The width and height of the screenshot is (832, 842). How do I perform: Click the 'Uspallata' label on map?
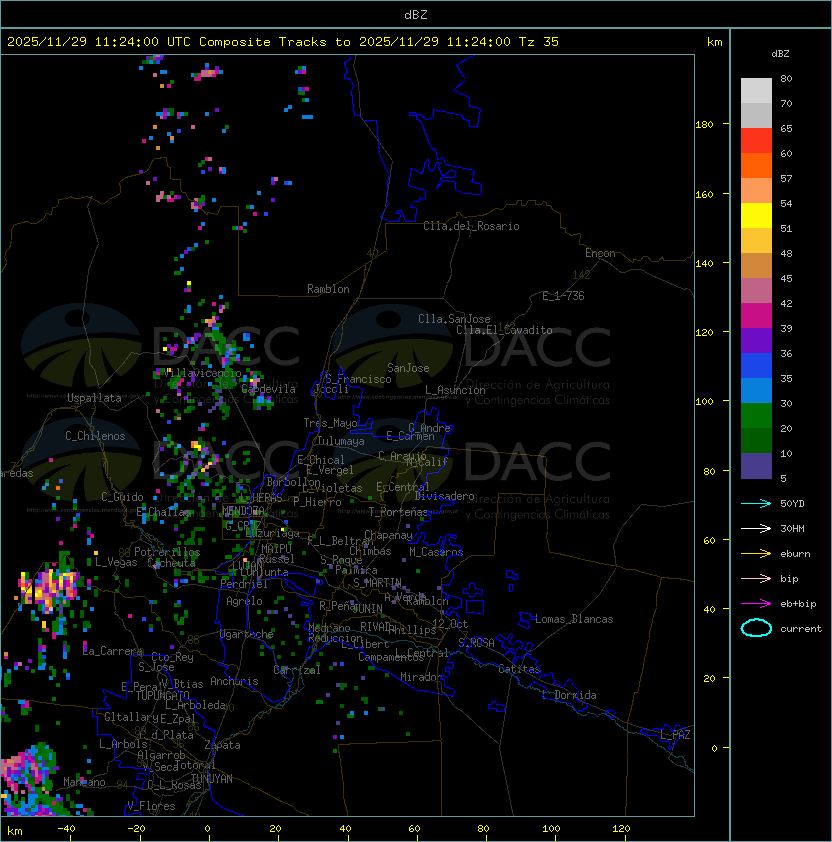94,398
